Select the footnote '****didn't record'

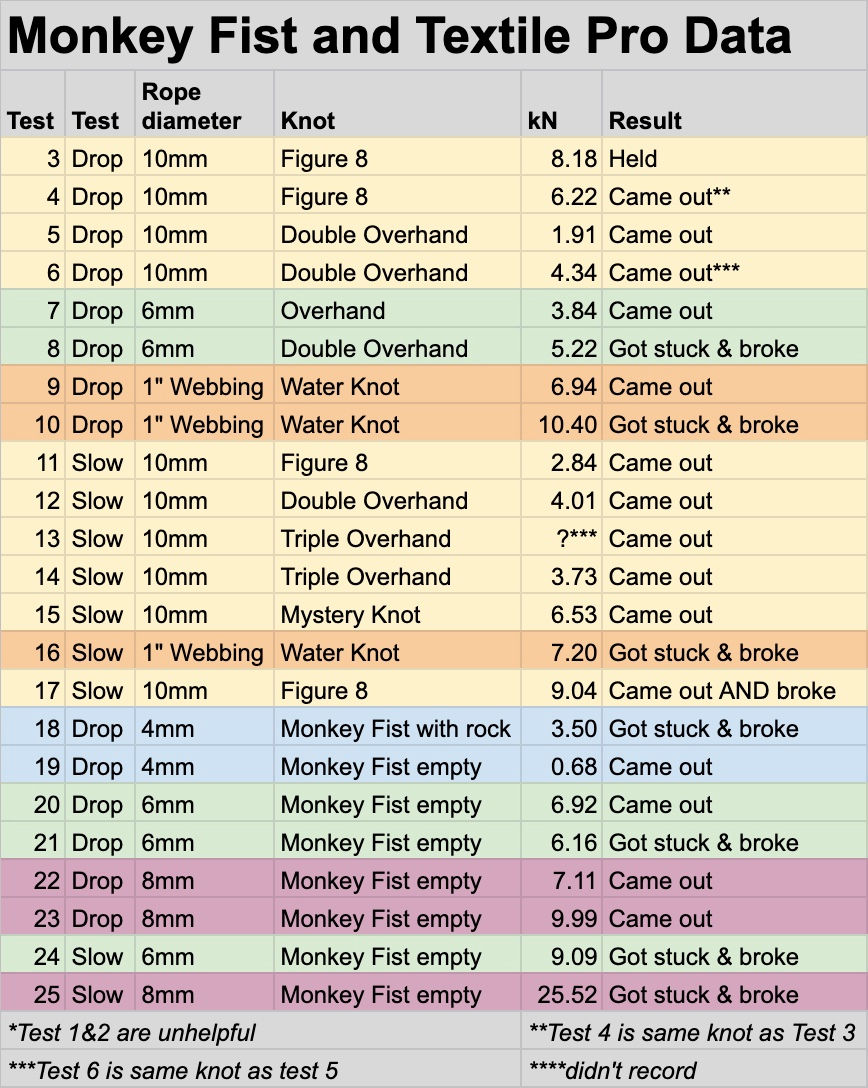[x=613, y=1071]
